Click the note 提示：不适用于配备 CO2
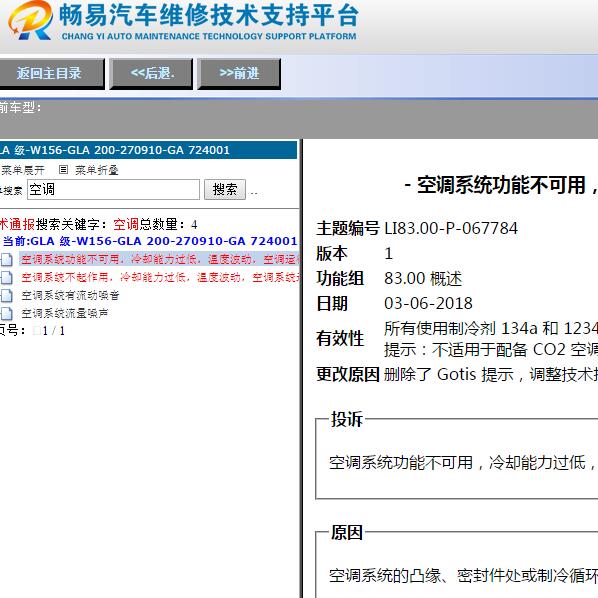598x598 pixels. (x=491, y=349)
